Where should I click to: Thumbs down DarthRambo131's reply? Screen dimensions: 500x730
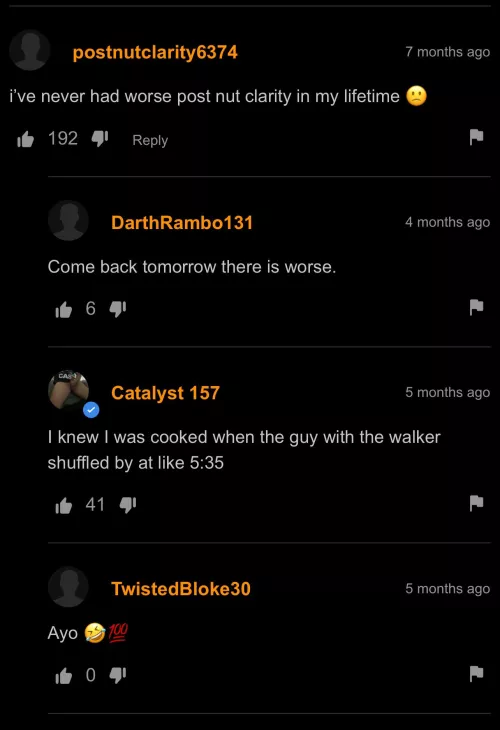(x=118, y=309)
